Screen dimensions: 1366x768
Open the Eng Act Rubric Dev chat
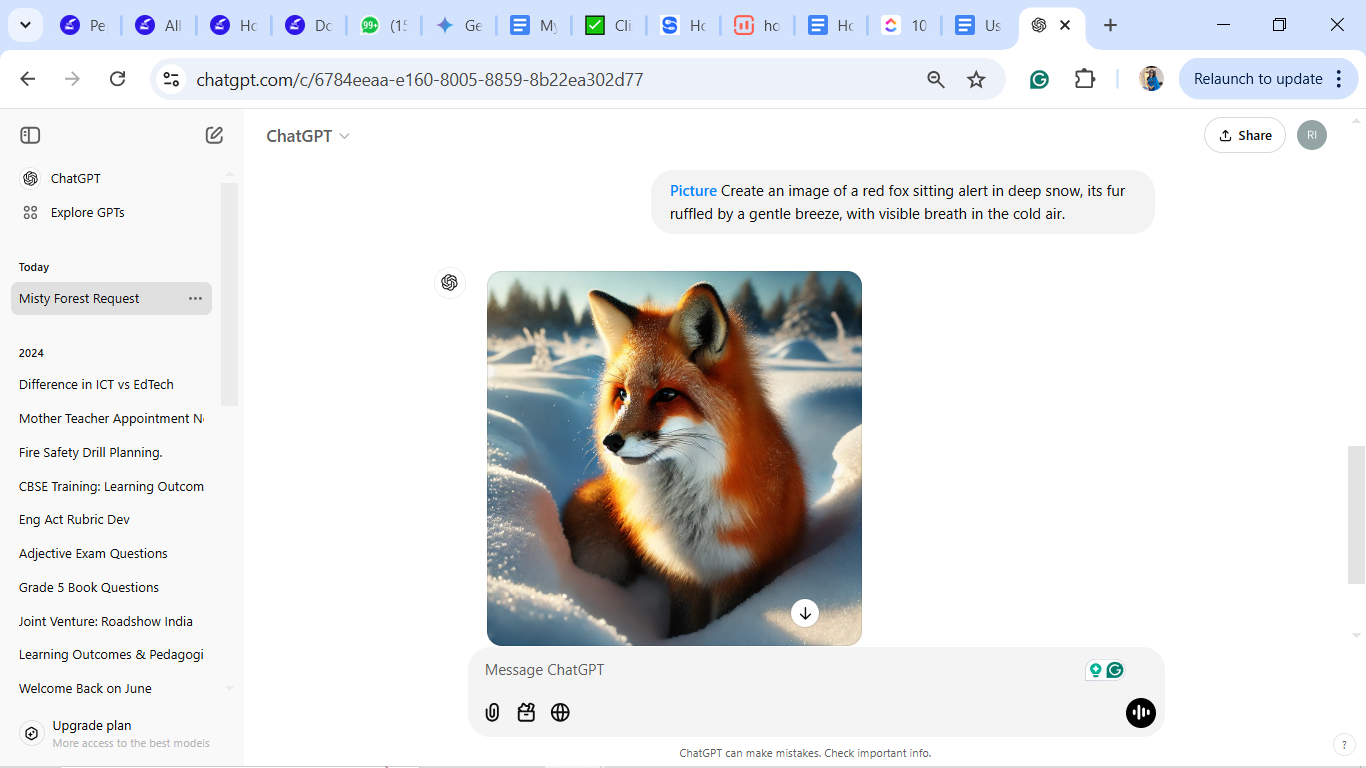tap(111, 519)
